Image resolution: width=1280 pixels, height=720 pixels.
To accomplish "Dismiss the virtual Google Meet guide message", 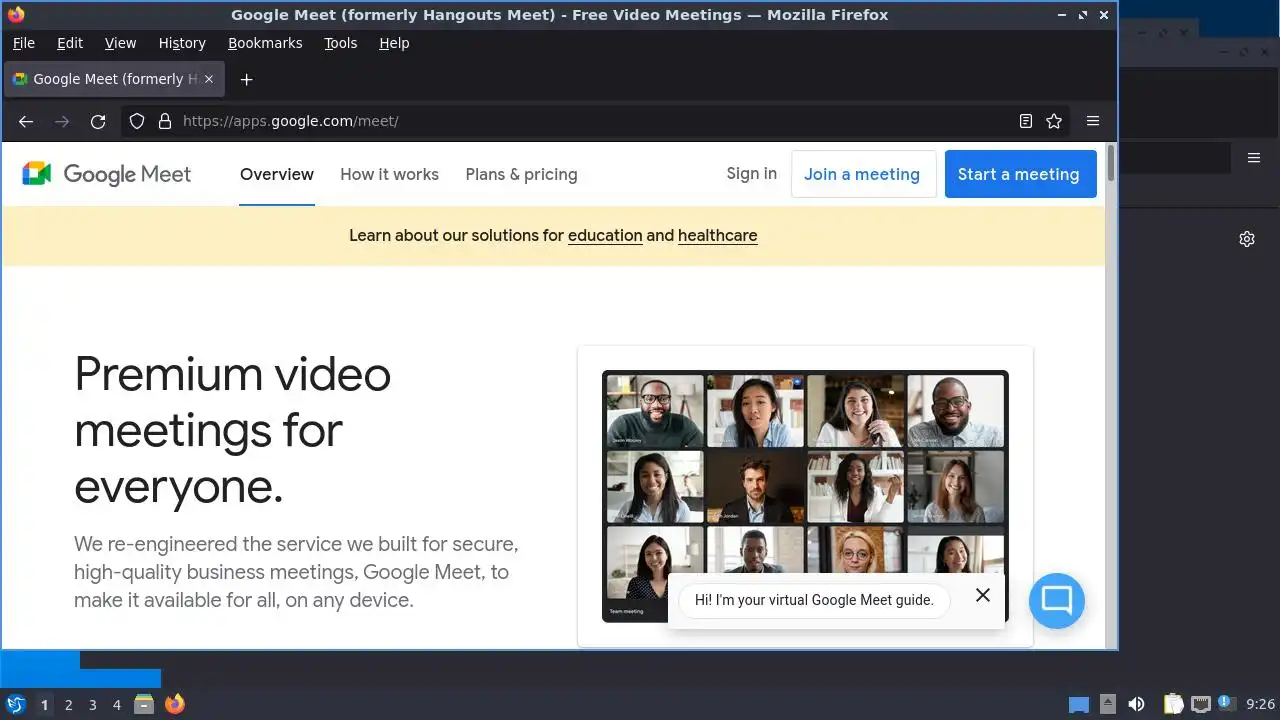I will [x=983, y=595].
